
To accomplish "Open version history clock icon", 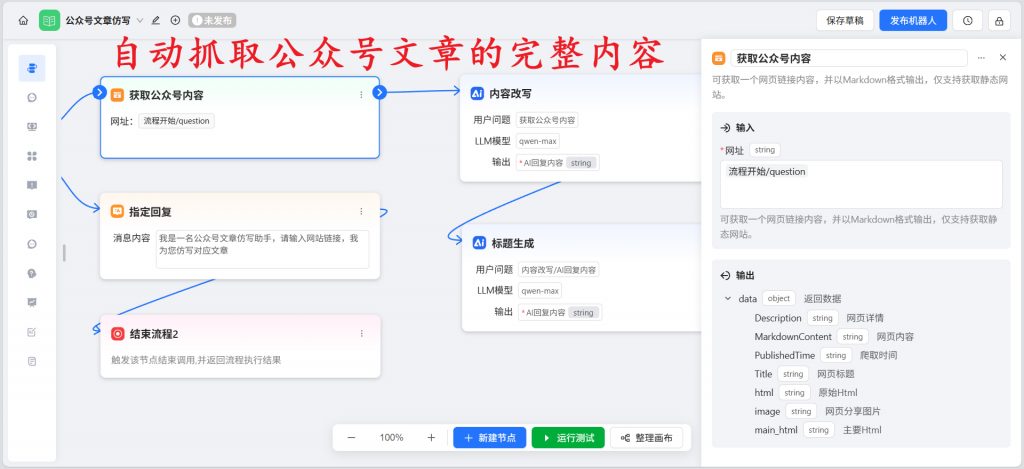I will 967,20.
